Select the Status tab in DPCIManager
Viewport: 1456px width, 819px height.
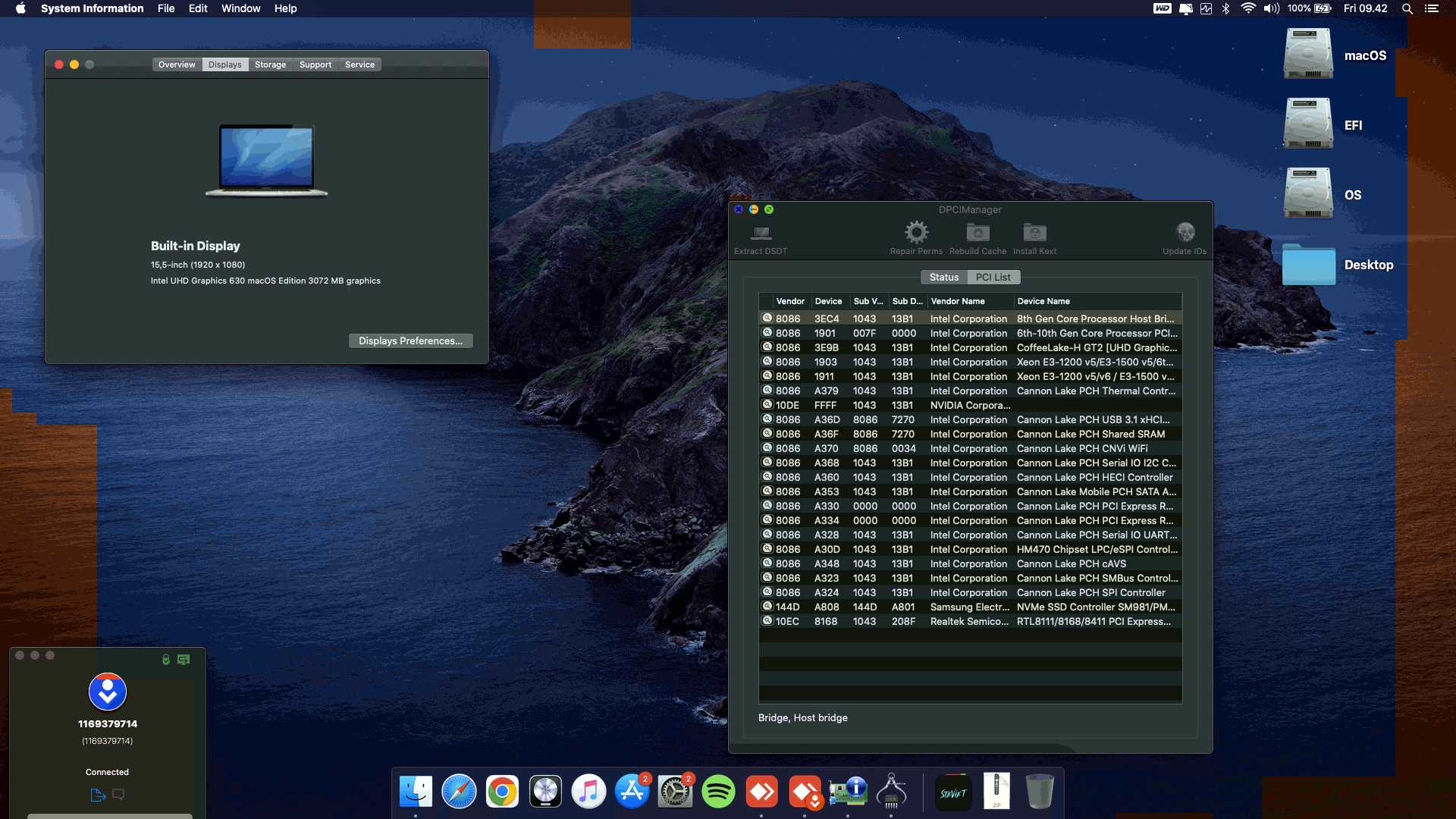pyautogui.click(x=944, y=278)
